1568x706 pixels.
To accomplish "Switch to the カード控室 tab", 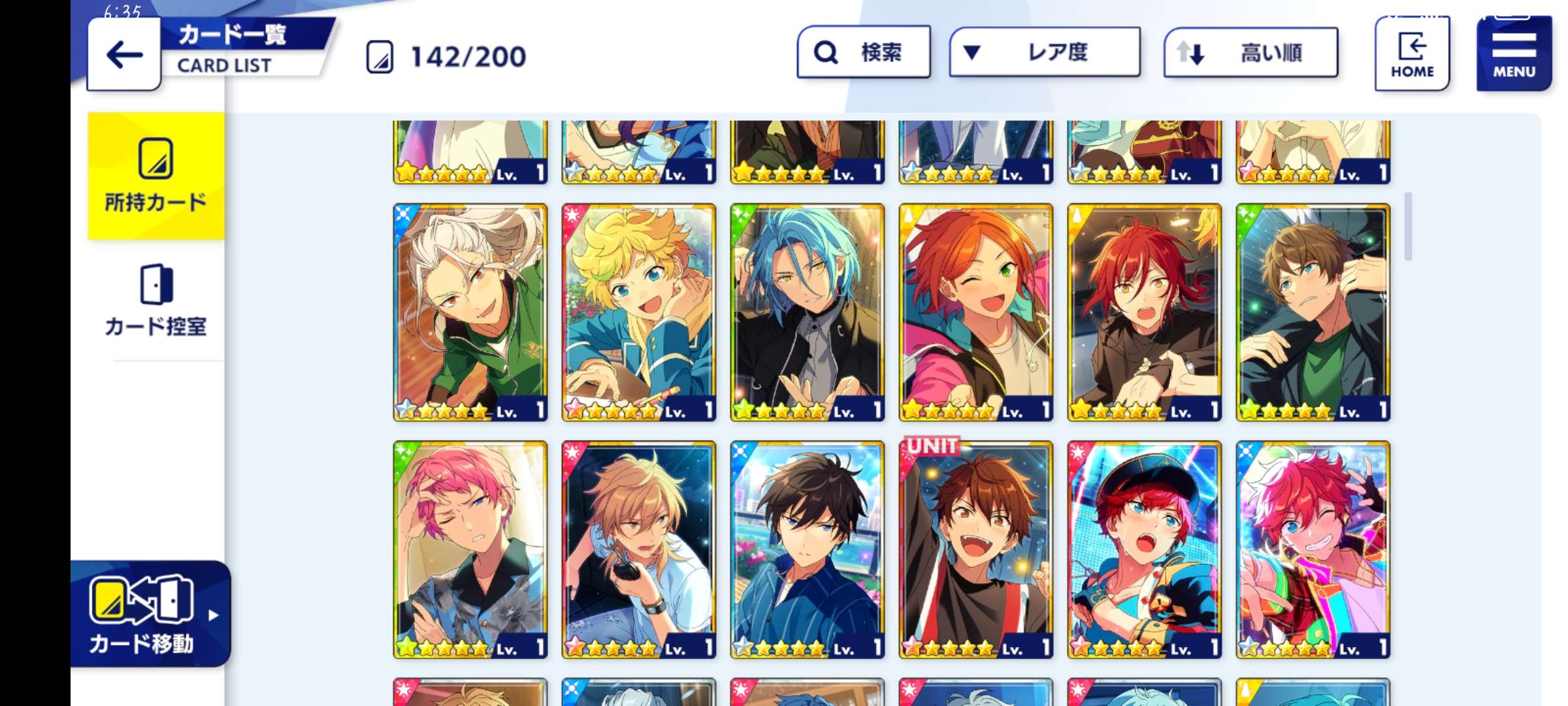I will coord(156,301).
